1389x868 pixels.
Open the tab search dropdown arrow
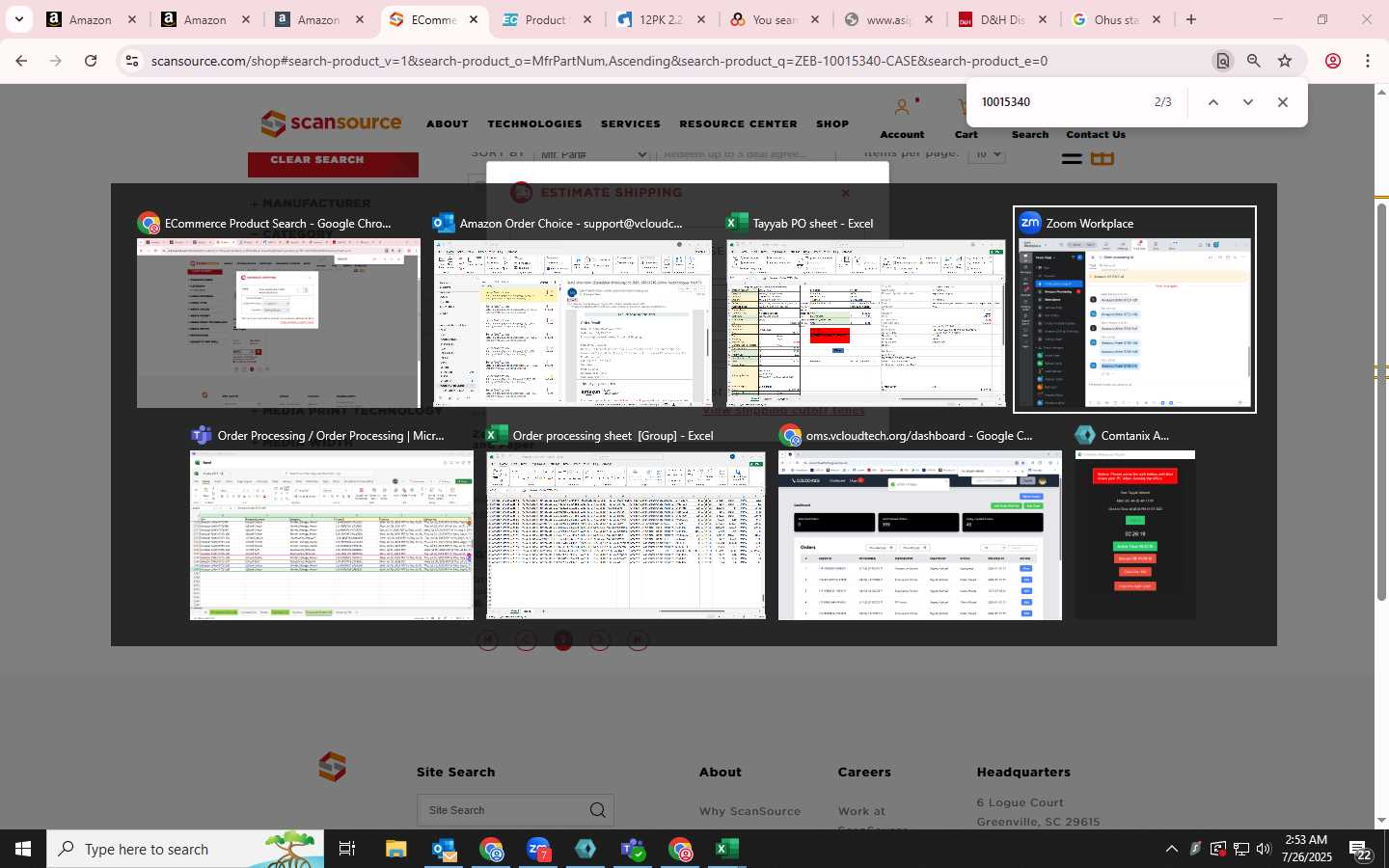[18, 19]
